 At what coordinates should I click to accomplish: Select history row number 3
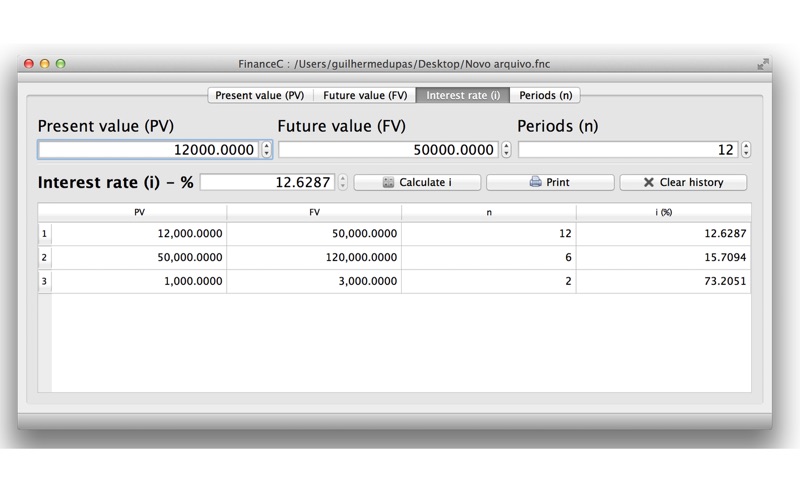45,281
